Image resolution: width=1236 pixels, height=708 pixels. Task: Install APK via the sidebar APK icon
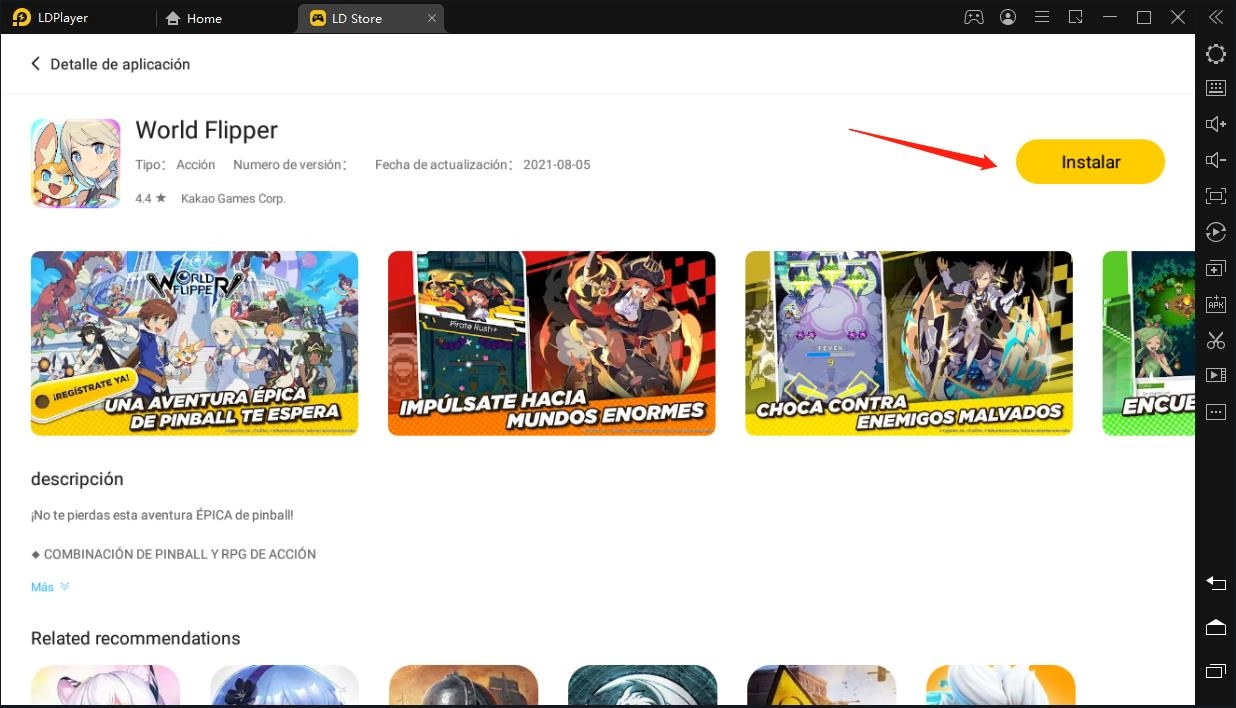pos(1216,304)
